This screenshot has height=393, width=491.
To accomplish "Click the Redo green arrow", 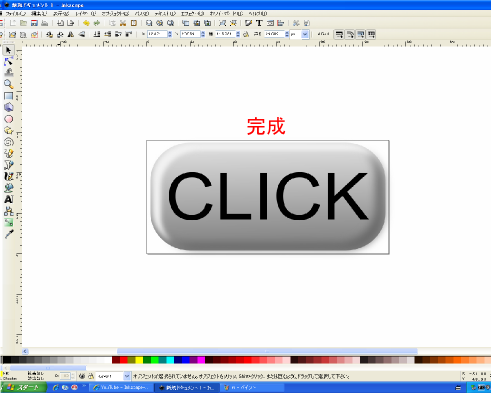I will pos(97,23).
